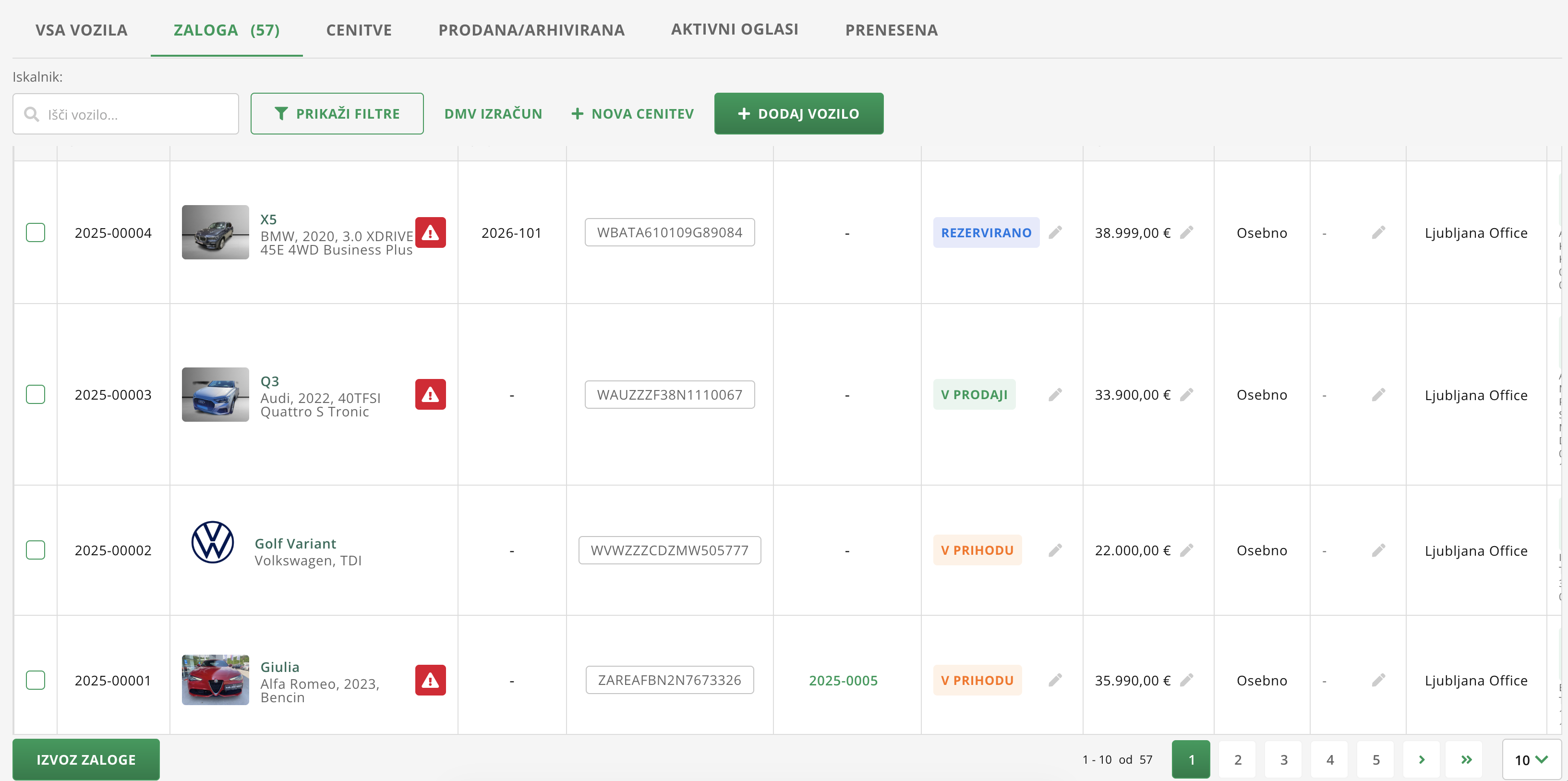Edit price pencil beside 22.000,00 €
The height and width of the screenshot is (781, 1568).
tap(1186, 551)
